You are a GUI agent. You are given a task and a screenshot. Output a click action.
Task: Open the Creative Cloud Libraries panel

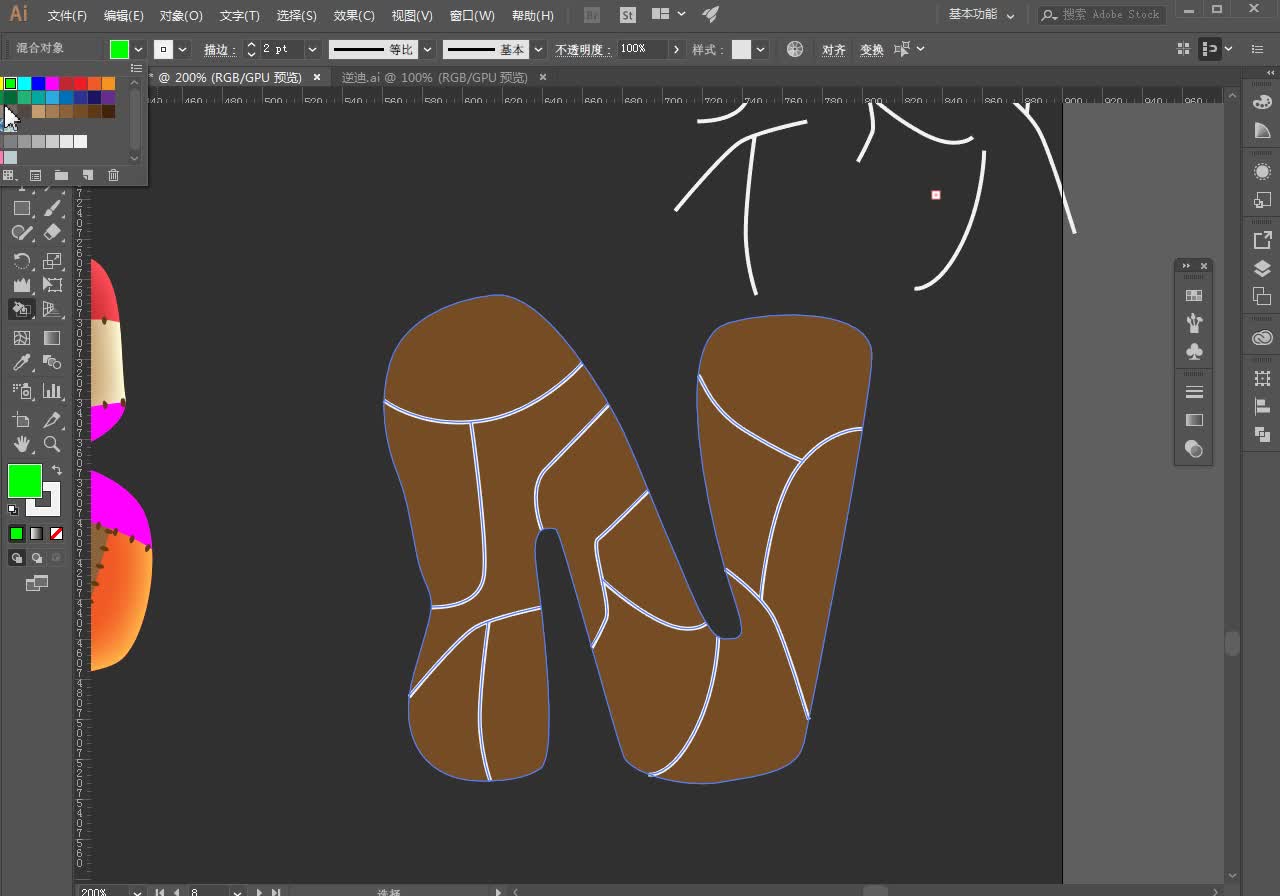coord(1262,338)
